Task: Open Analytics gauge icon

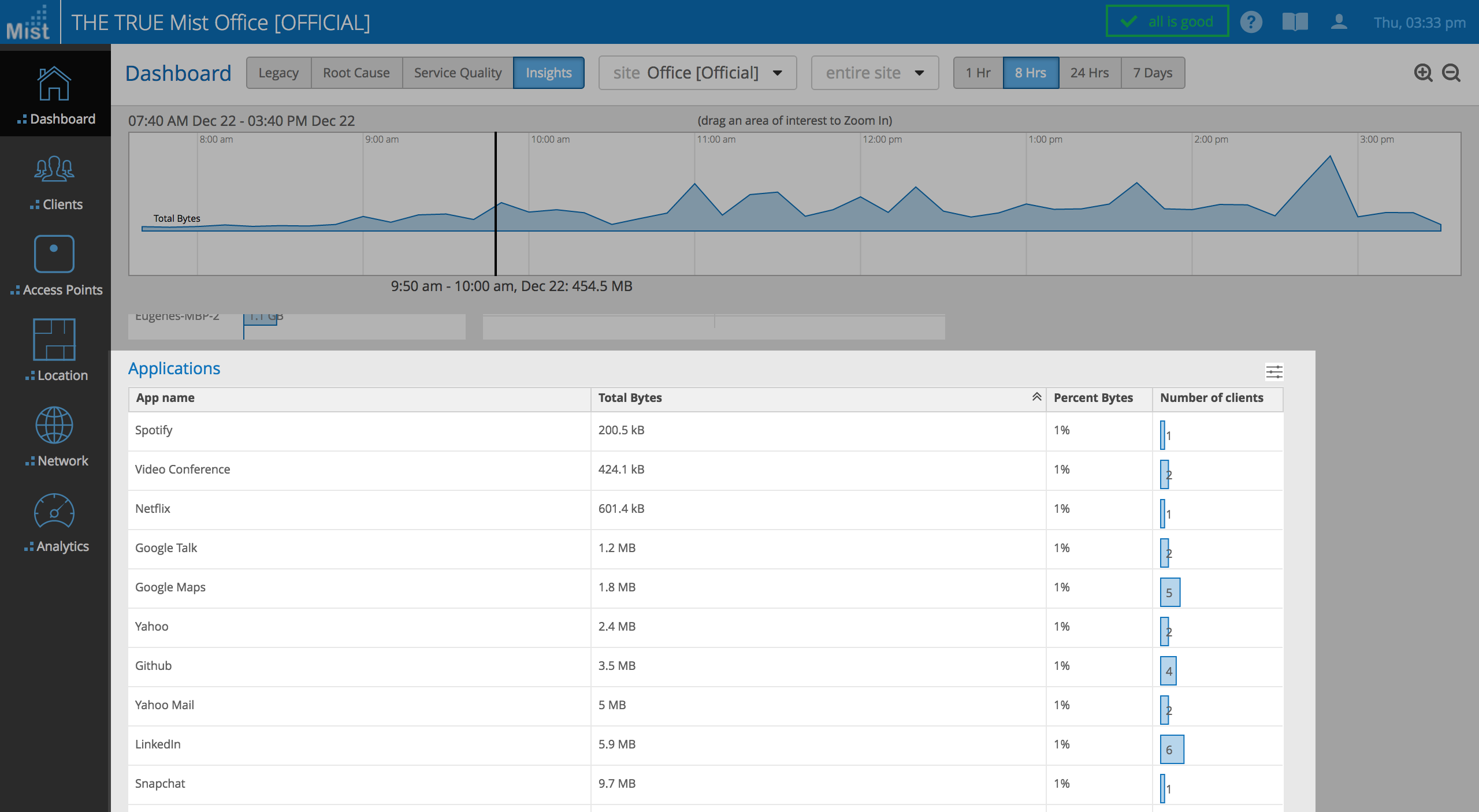Action: (54, 511)
